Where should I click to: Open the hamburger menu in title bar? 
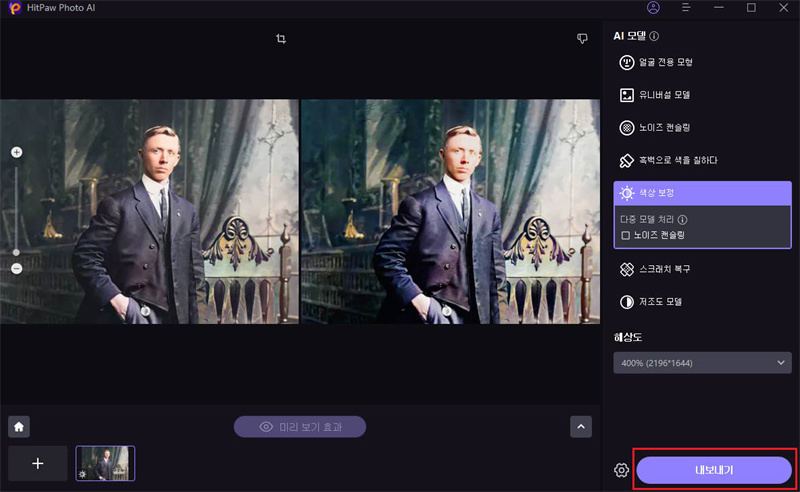(x=686, y=8)
